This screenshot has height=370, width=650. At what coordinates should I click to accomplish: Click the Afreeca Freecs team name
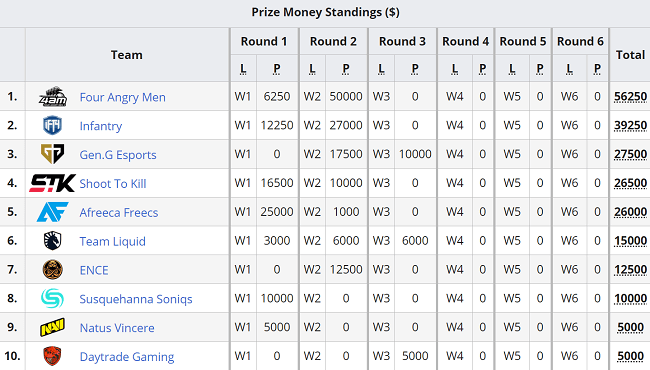(119, 212)
